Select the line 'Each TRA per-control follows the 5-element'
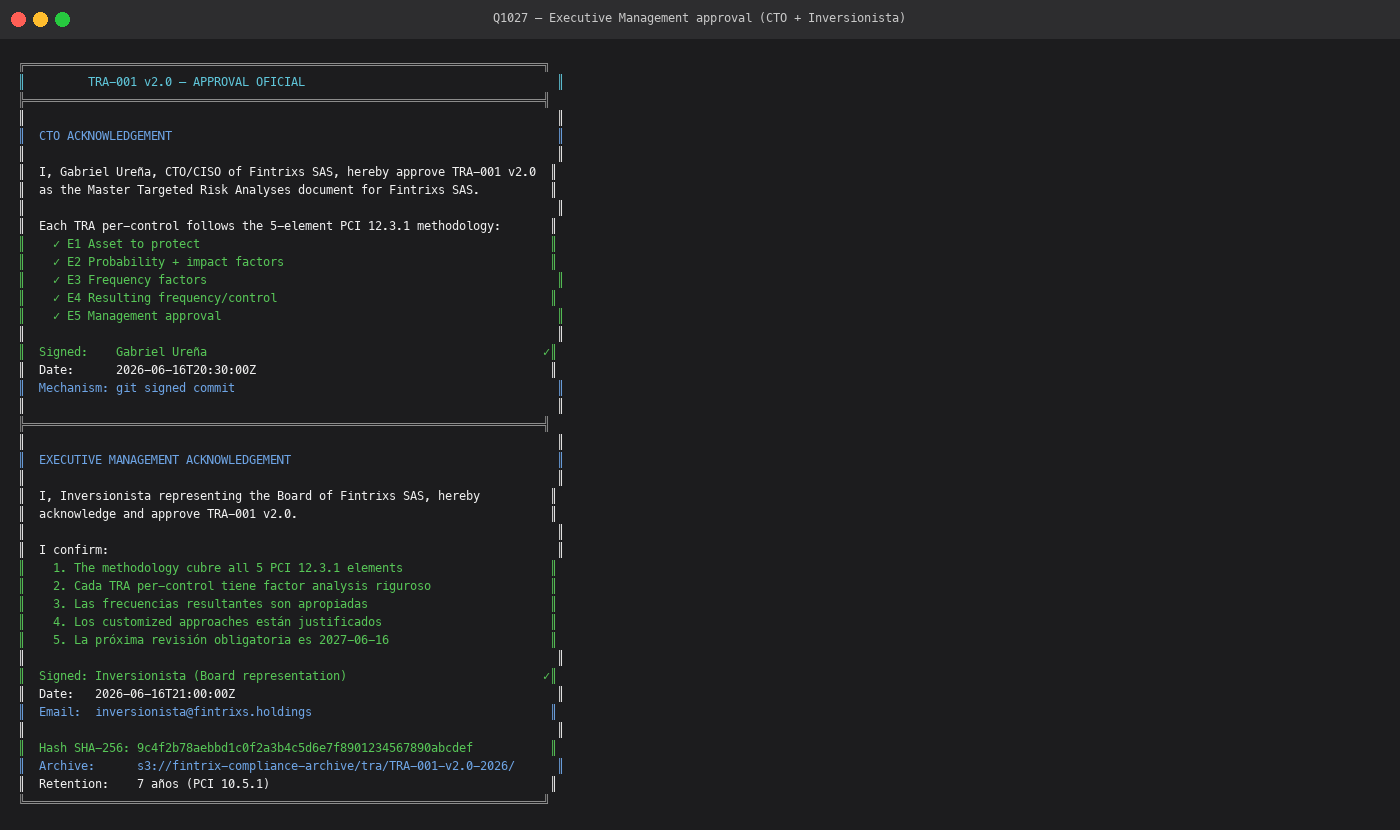Image resolution: width=1400 pixels, height=830 pixels. pyautogui.click(x=270, y=226)
